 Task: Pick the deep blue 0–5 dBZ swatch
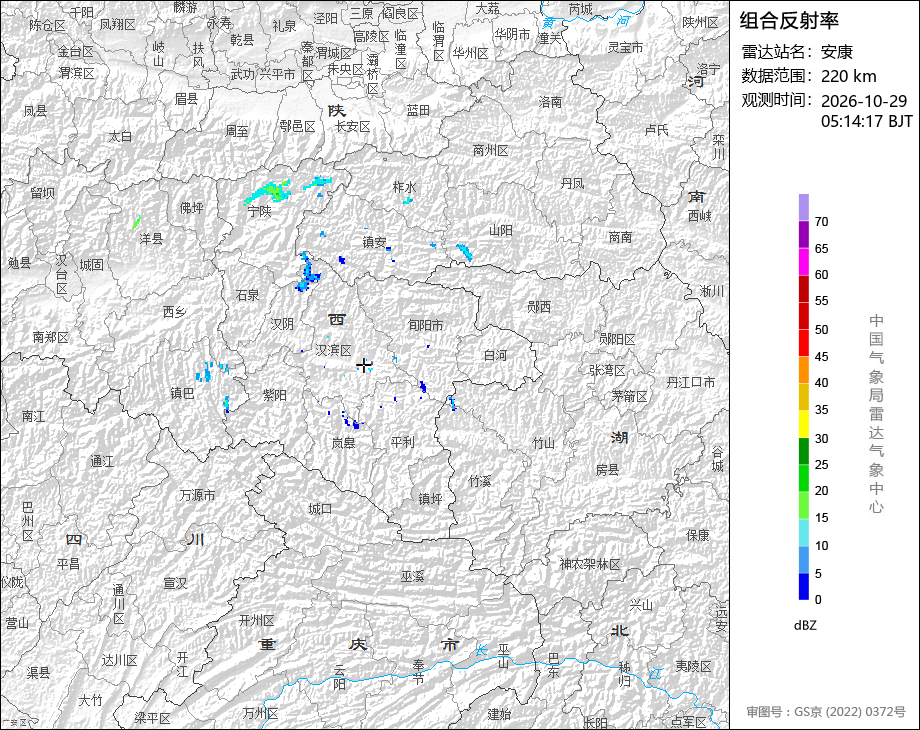click(x=804, y=586)
